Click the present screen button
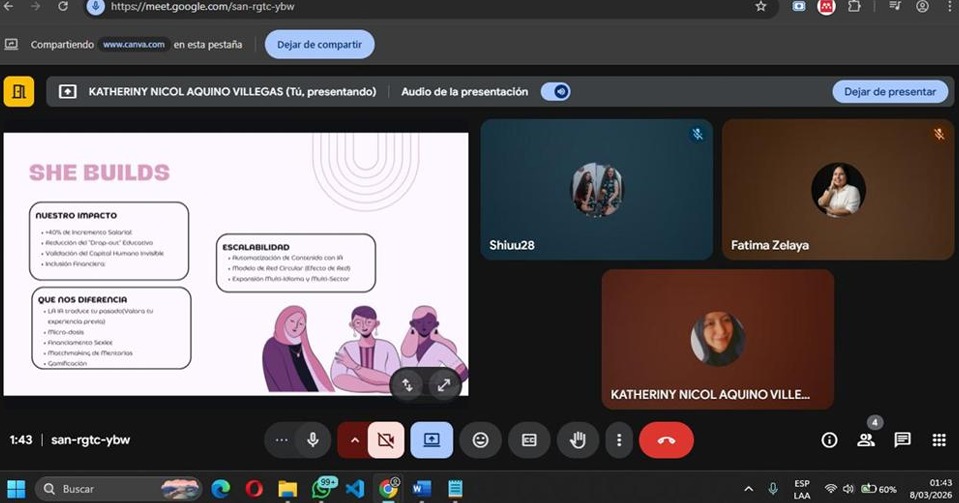959x503 pixels. point(432,440)
